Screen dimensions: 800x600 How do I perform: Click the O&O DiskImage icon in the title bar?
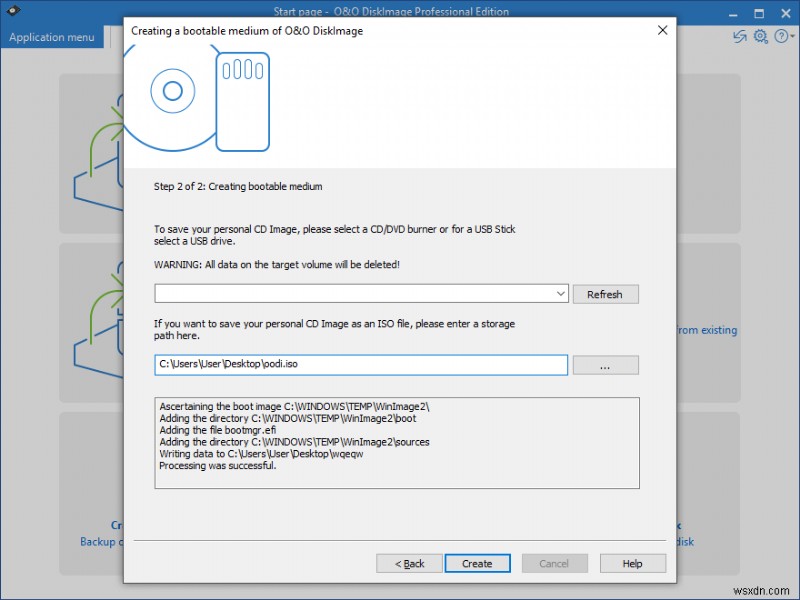(x=14, y=12)
